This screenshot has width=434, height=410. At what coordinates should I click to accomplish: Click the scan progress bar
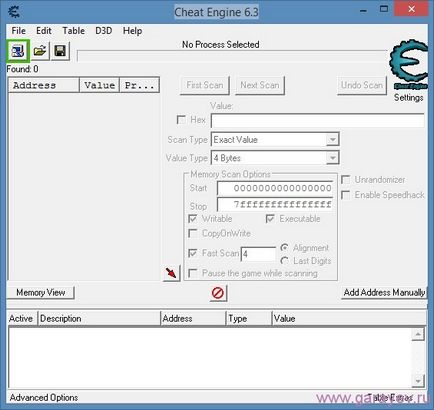coord(232,56)
